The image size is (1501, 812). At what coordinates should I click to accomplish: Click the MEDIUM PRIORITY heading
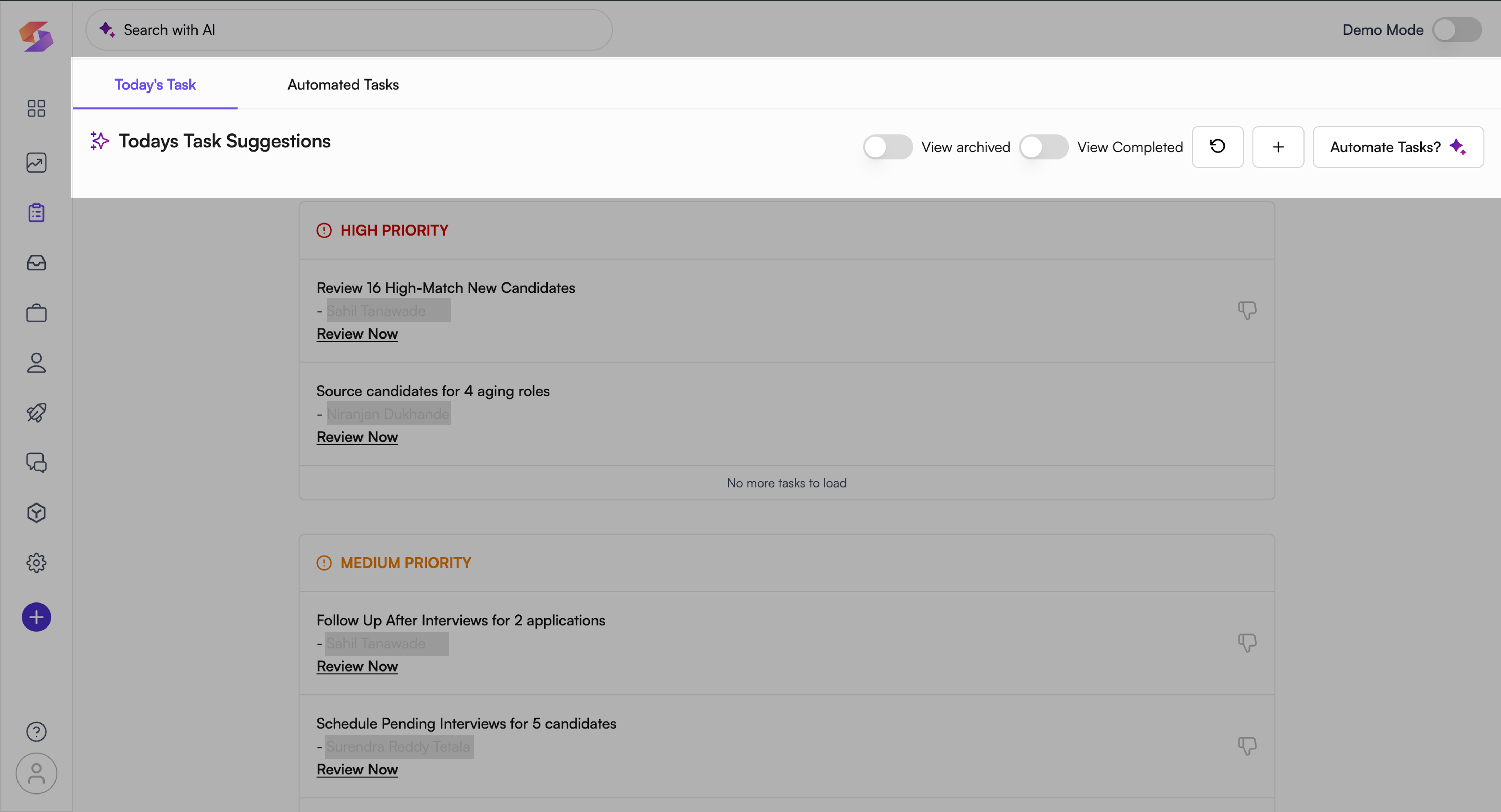tap(405, 563)
